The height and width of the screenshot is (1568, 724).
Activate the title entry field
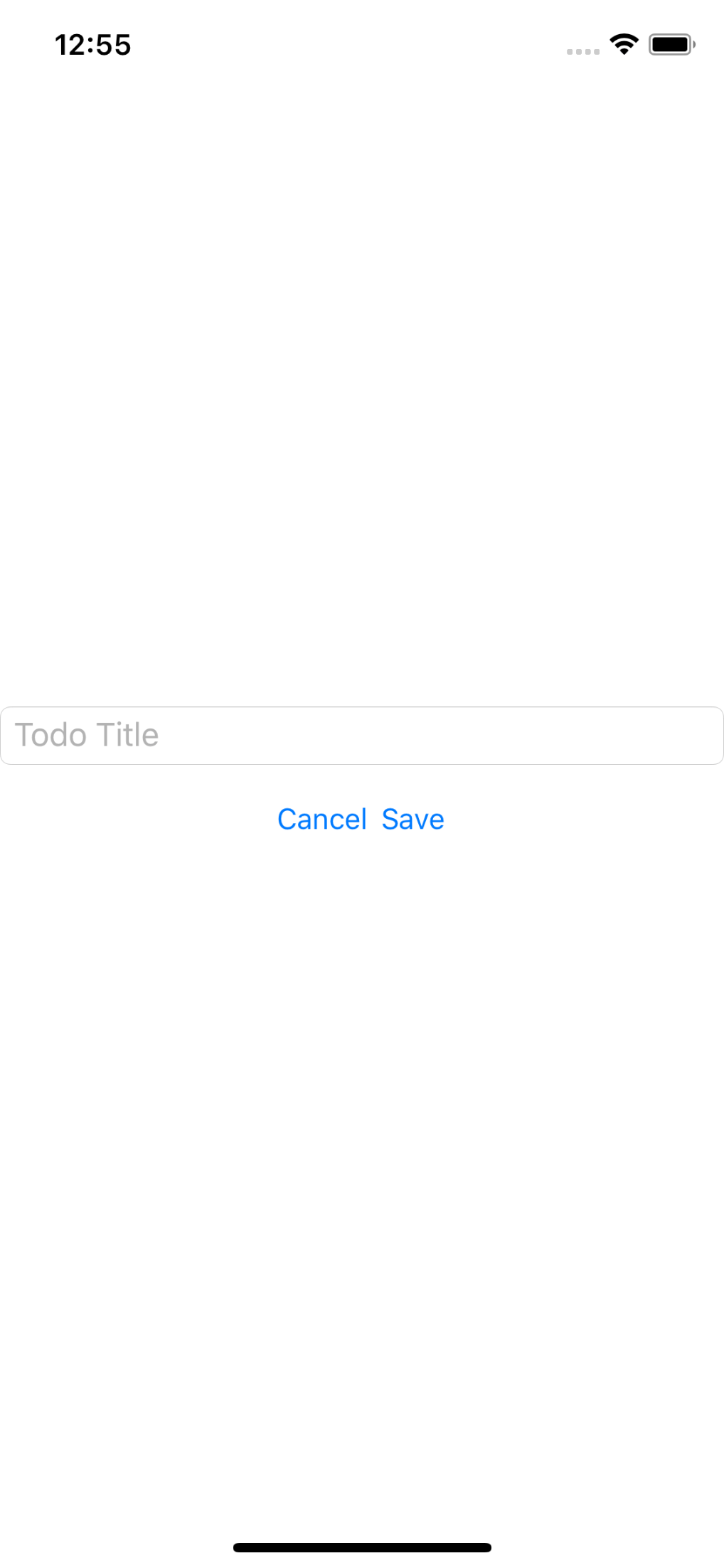362,736
